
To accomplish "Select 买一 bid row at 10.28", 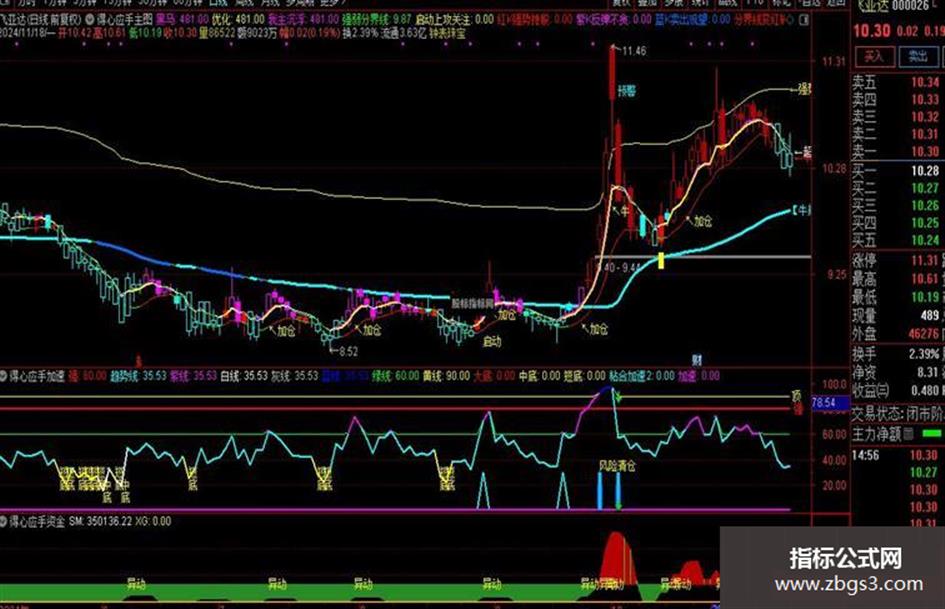I will [897, 171].
